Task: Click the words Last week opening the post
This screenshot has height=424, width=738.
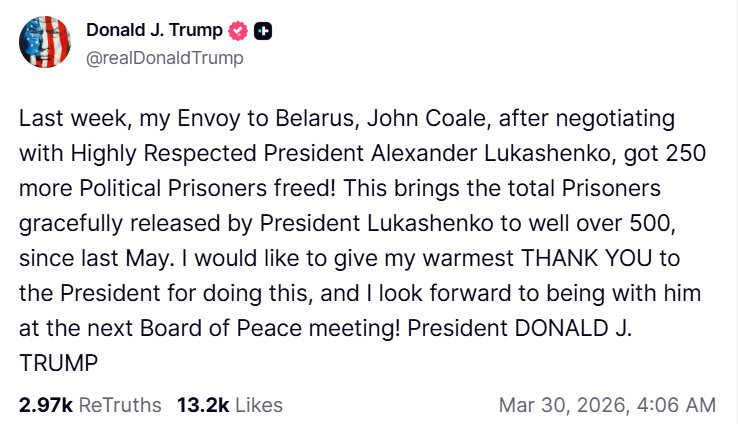Action: (64, 119)
